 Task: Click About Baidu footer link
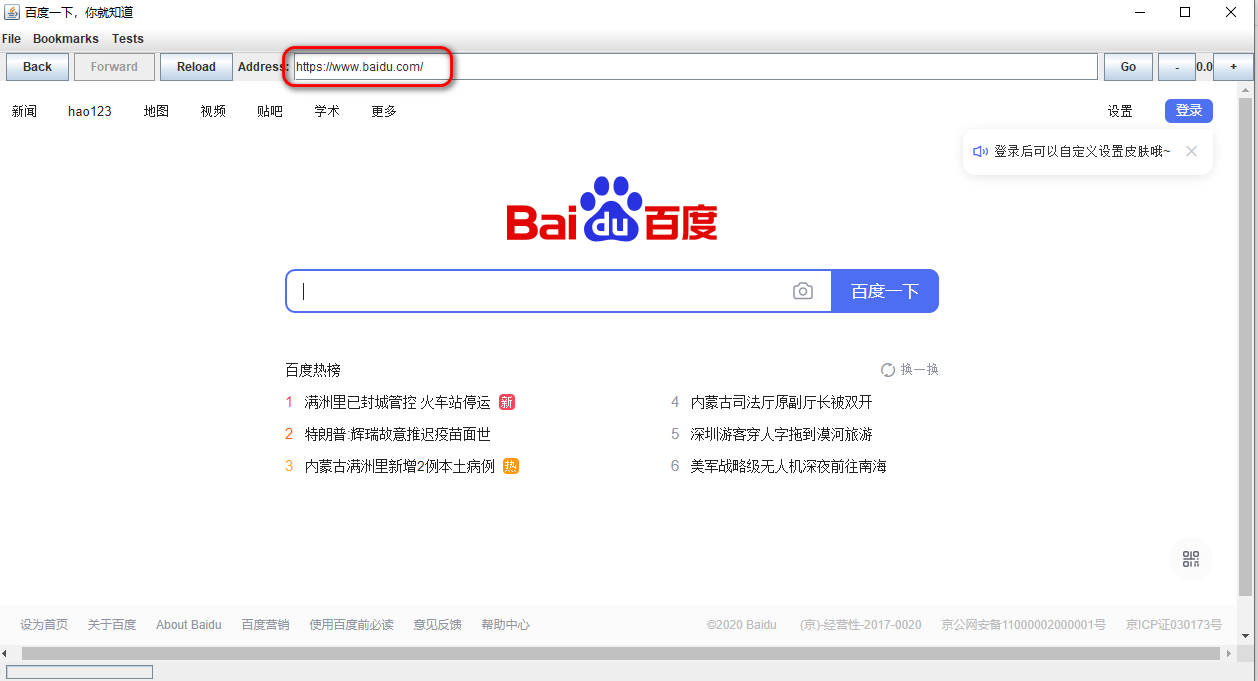(x=189, y=625)
